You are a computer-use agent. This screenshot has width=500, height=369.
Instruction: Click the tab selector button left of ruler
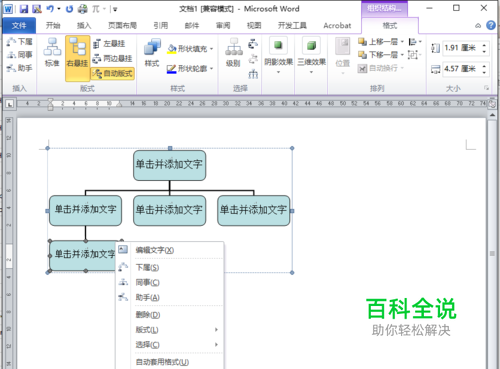[10, 104]
